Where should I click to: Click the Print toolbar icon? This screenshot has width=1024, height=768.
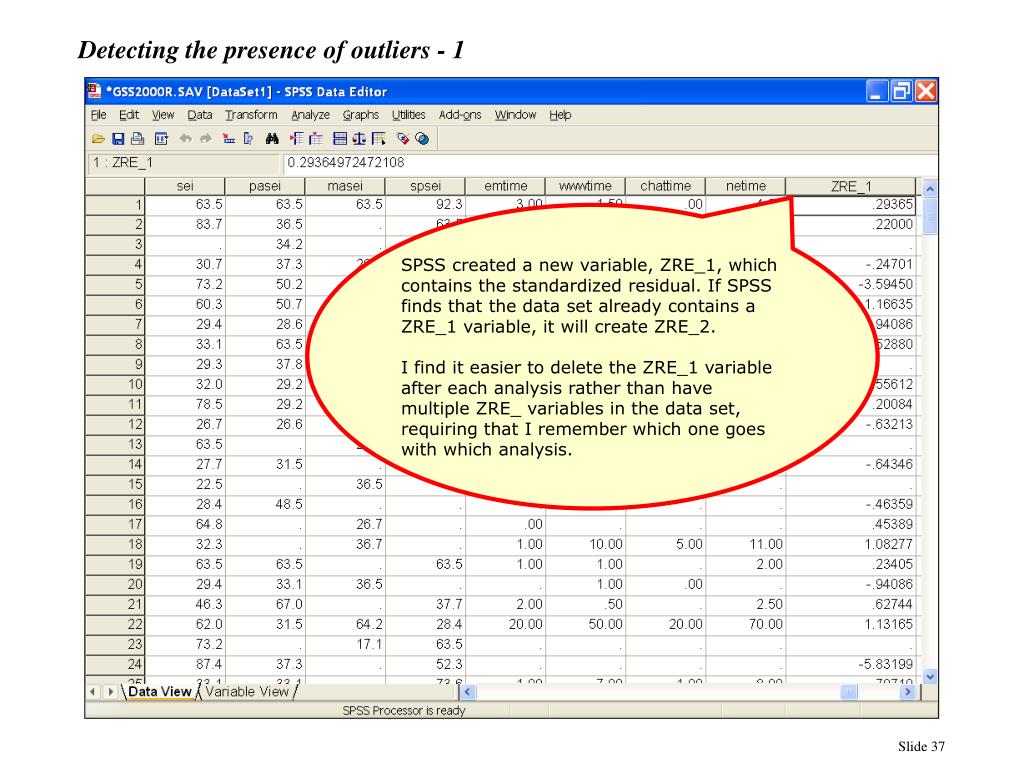(137, 138)
